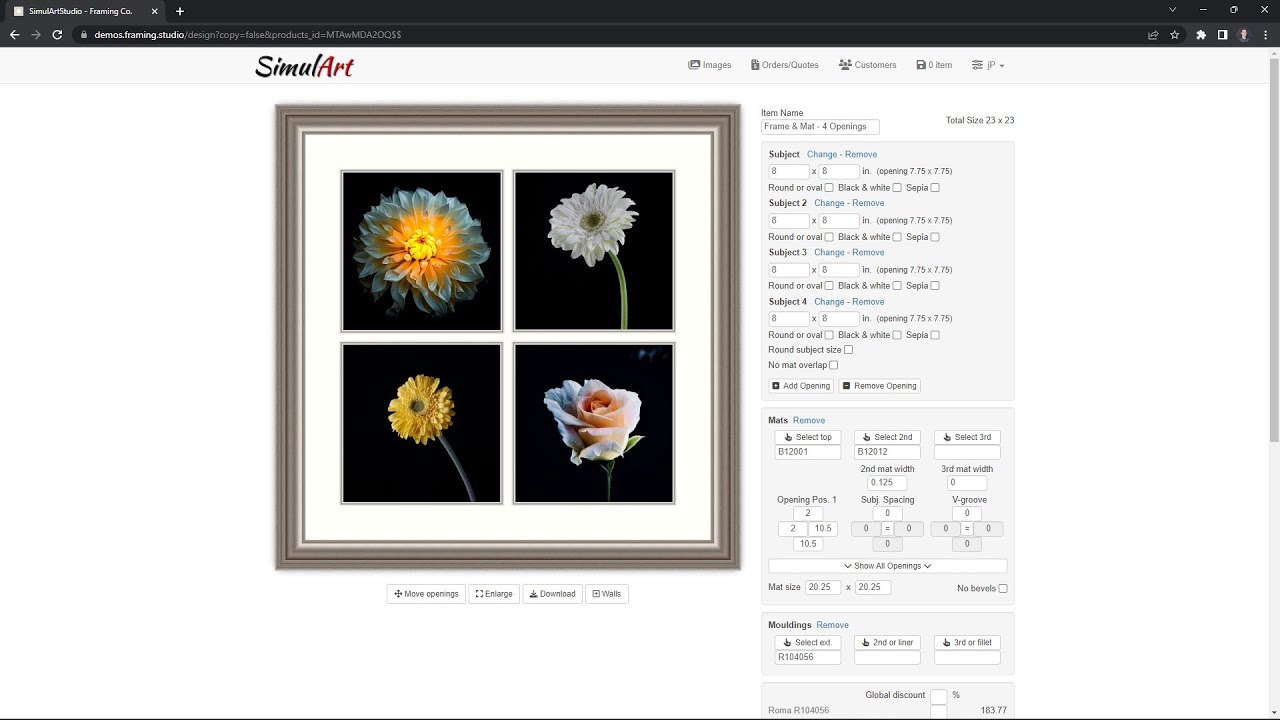Click Change link for Subject 4
Image resolution: width=1280 pixels, height=720 pixels.
tap(830, 302)
